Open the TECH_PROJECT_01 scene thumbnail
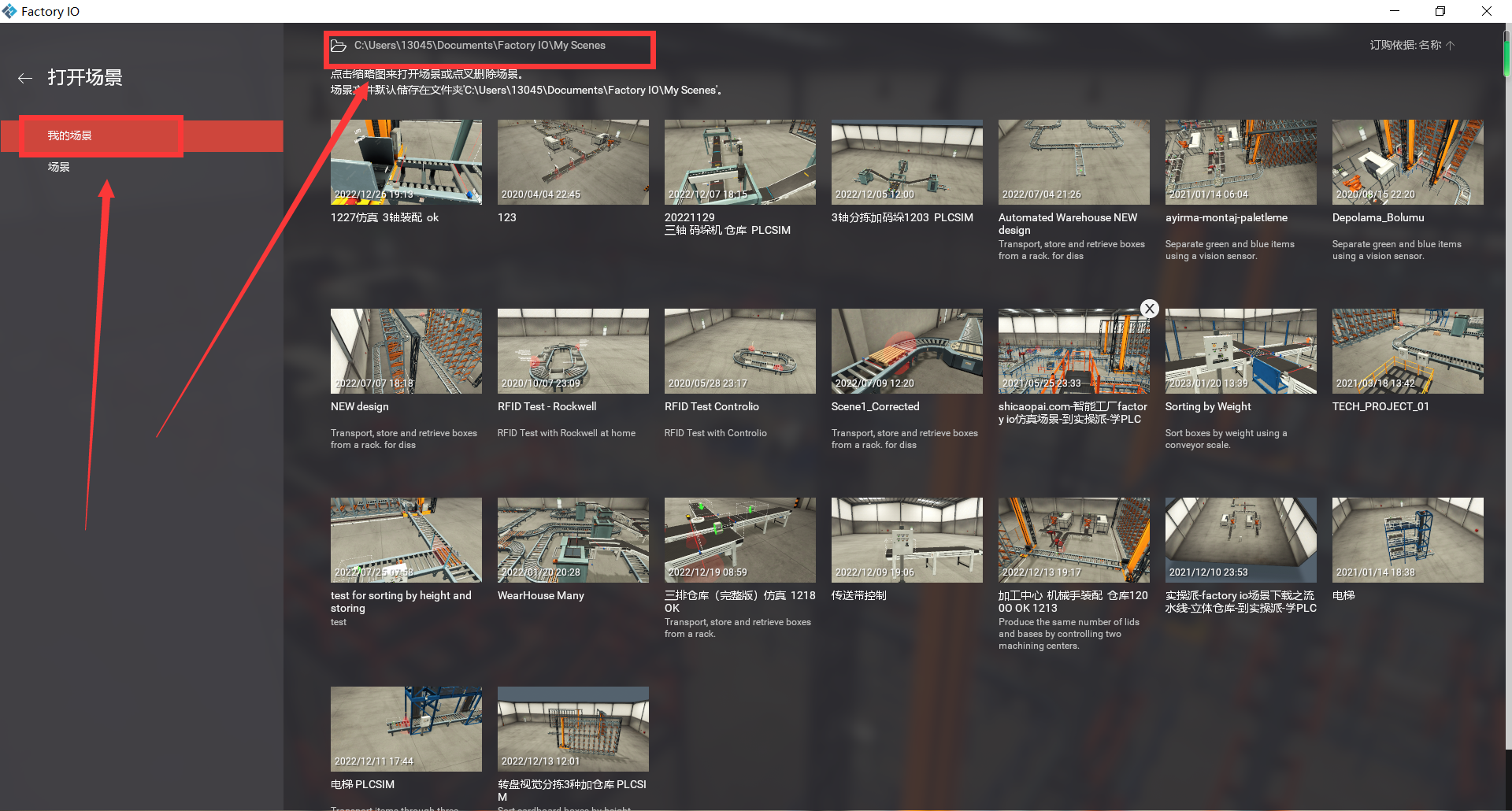 1407,351
